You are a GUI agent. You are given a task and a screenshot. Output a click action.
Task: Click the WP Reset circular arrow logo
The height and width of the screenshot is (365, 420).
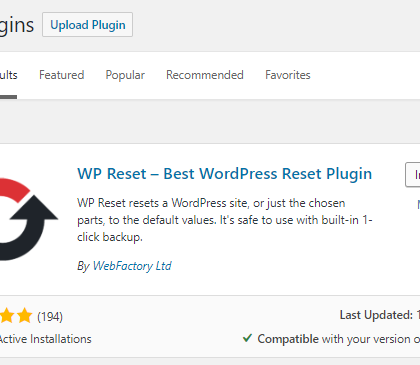29,219
